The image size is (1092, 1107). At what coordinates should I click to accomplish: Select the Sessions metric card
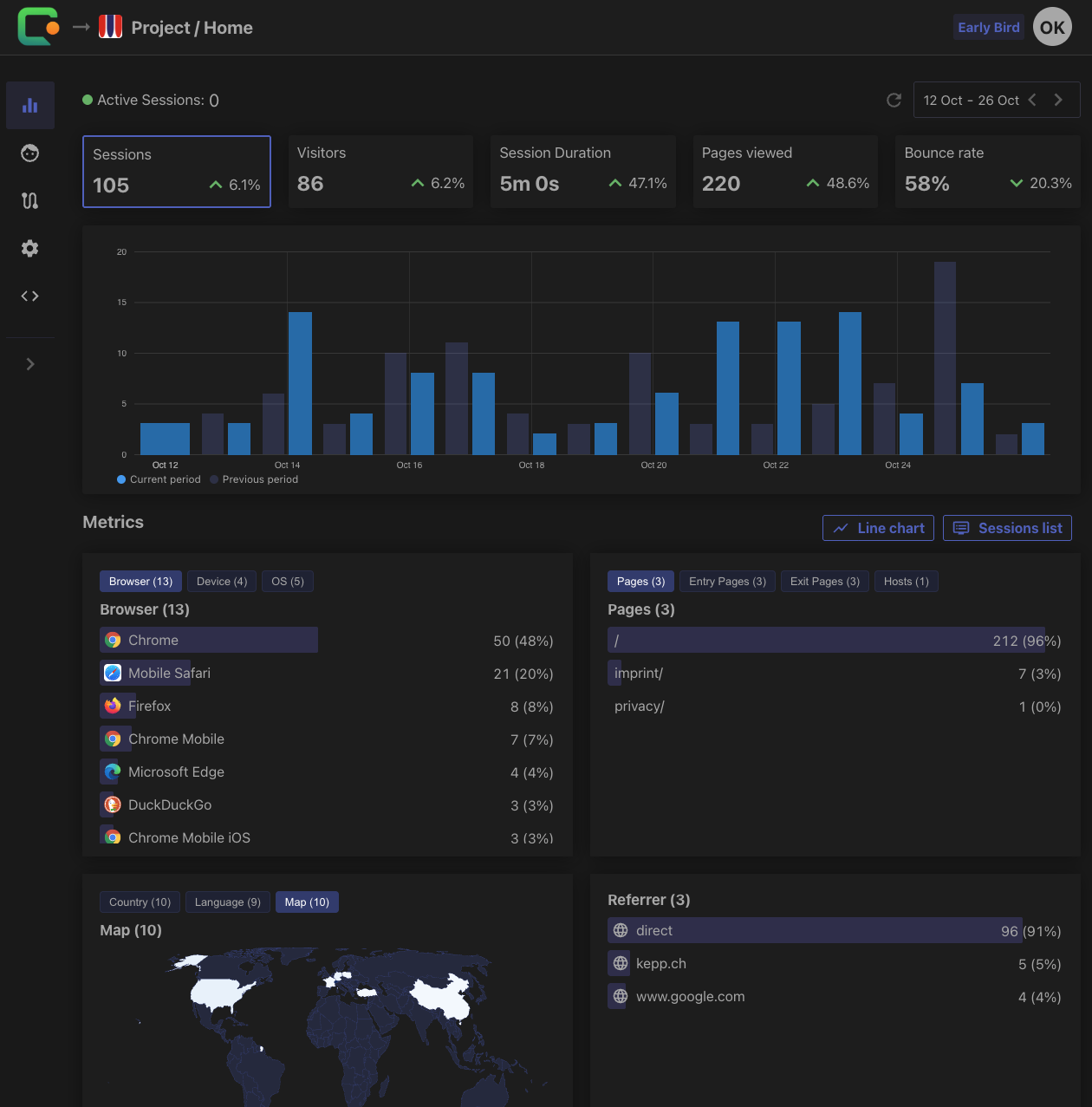(x=177, y=172)
